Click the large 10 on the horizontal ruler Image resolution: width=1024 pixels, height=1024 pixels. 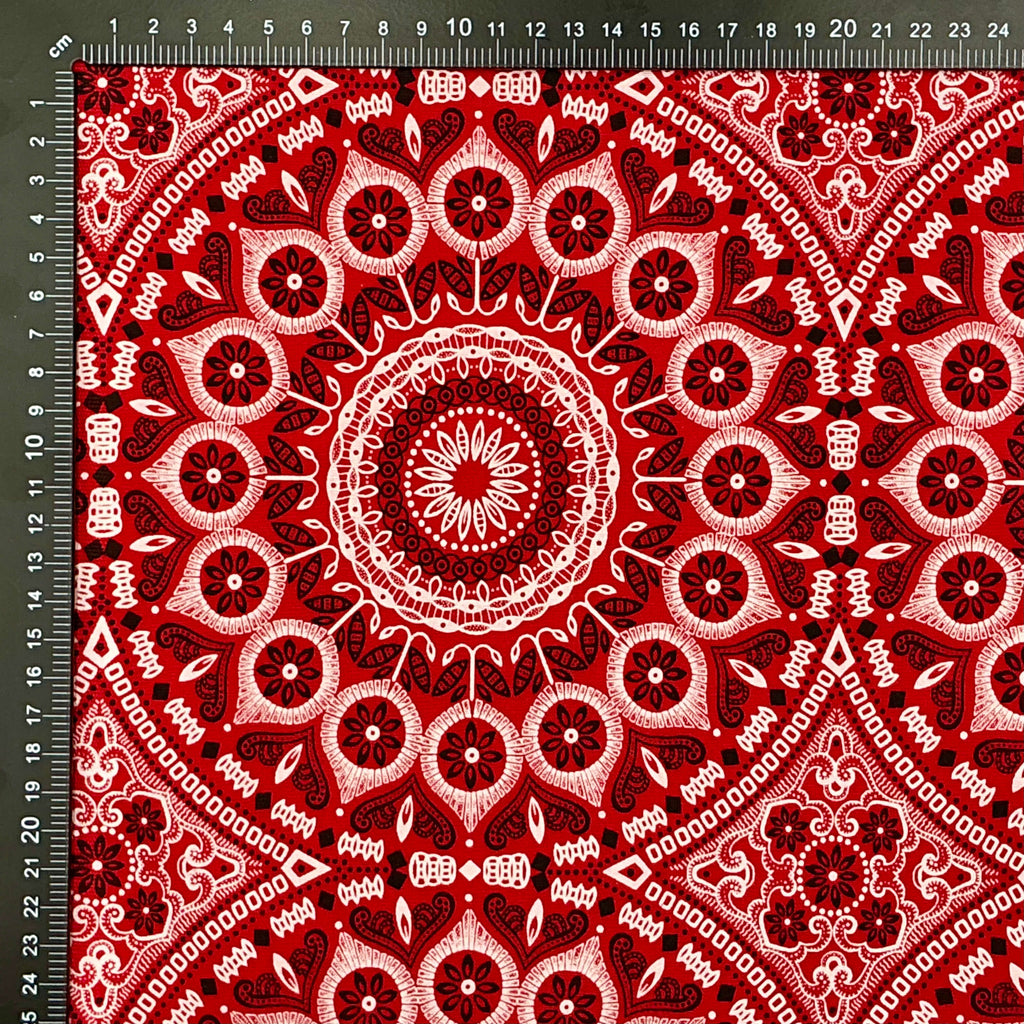pos(458,27)
